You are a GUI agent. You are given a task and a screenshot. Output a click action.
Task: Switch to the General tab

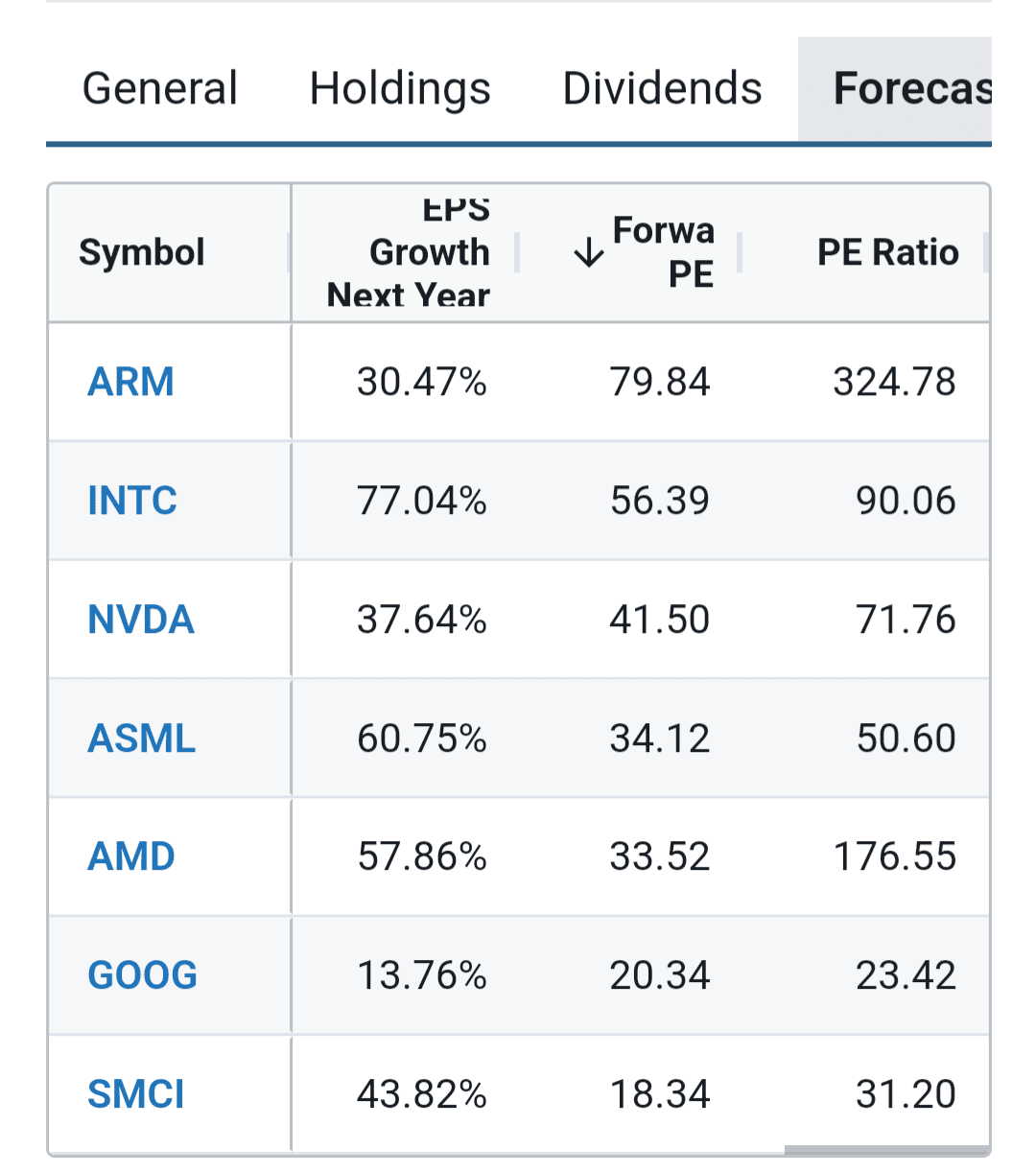pos(160,89)
